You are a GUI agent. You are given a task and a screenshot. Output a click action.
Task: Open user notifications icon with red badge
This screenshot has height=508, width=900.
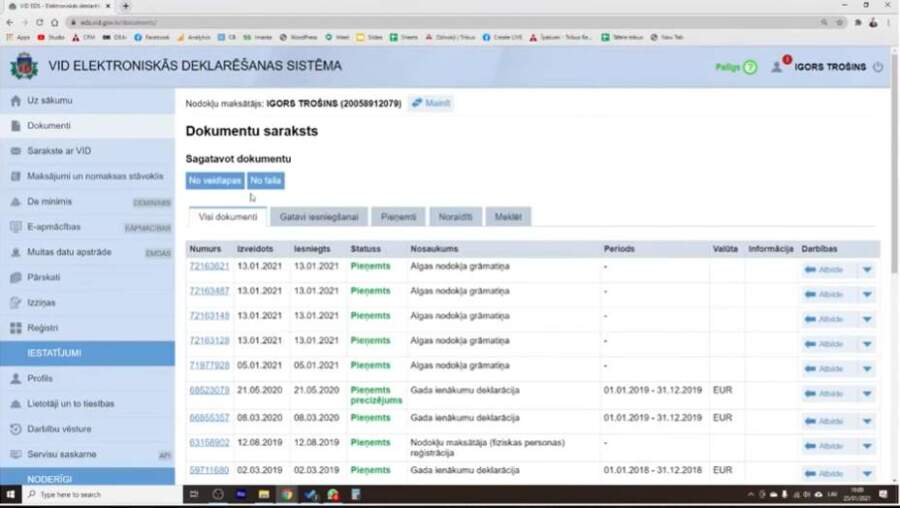[x=778, y=66]
